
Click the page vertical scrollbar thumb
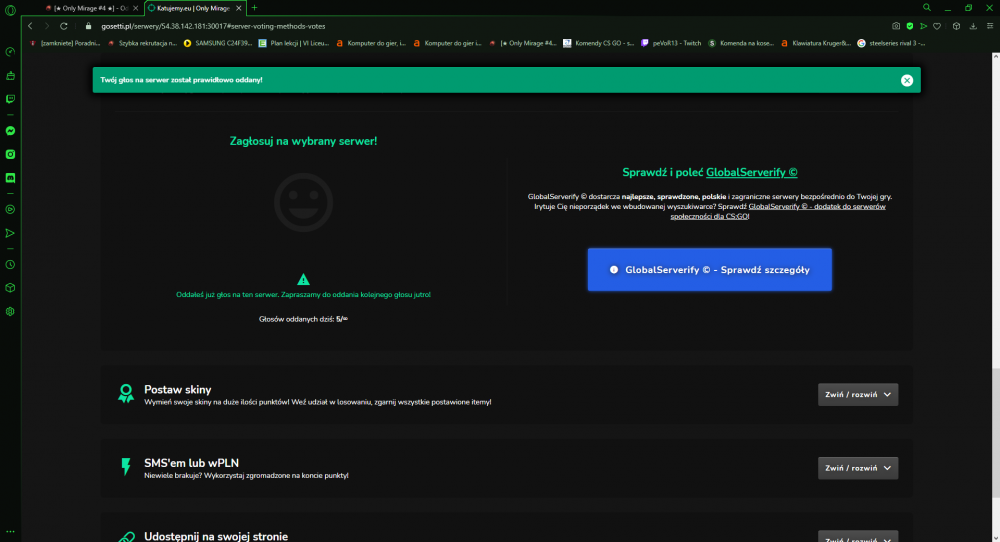point(996,434)
